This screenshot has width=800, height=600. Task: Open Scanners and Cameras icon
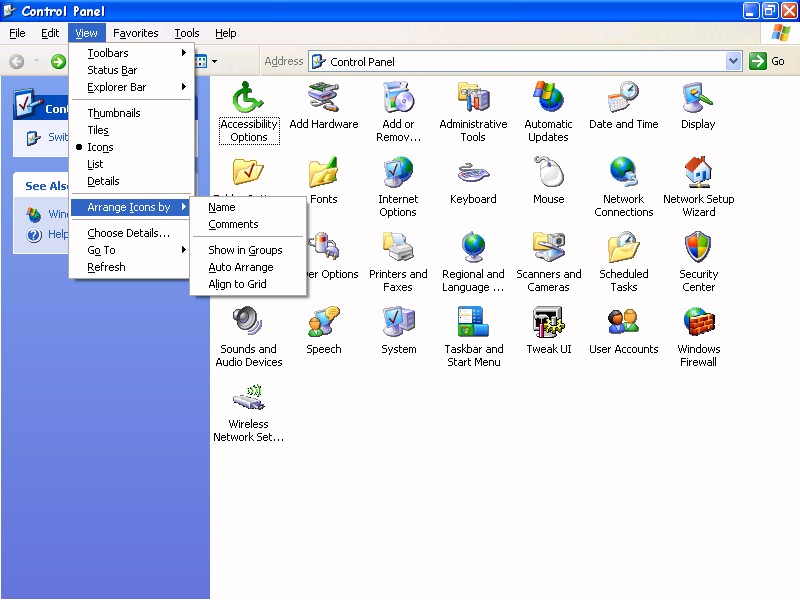[548, 262]
